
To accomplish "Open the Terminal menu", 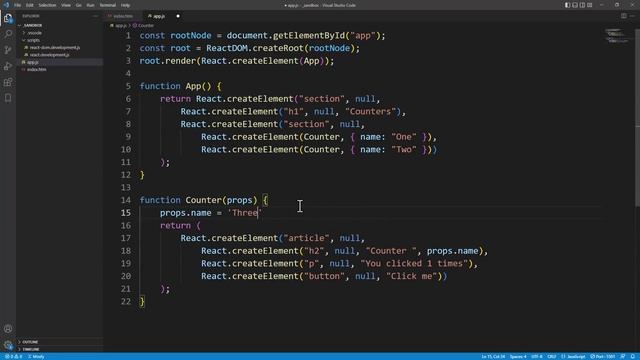I will [108, 5].
